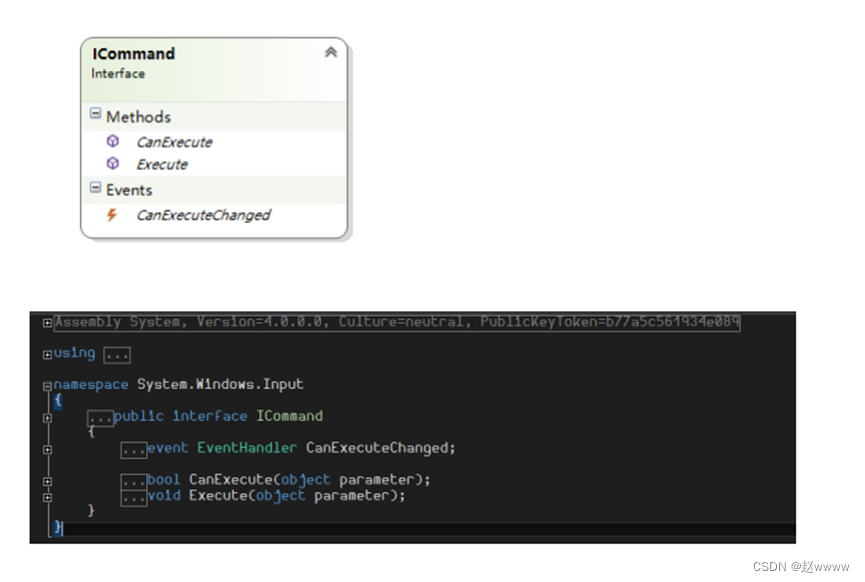Click the "..." box after the using keyword
The width and height of the screenshot is (865, 582).
(117, 354)
